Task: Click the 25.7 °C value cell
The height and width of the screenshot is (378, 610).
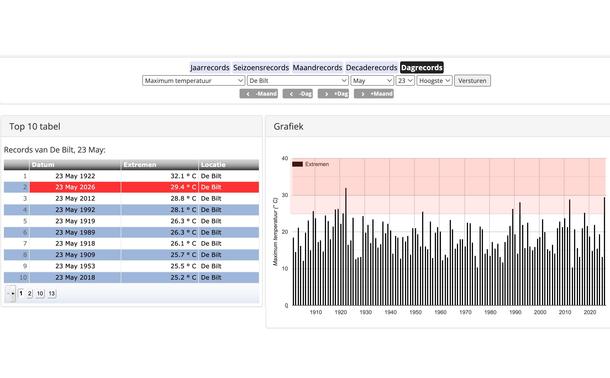Action: [160, 255]
